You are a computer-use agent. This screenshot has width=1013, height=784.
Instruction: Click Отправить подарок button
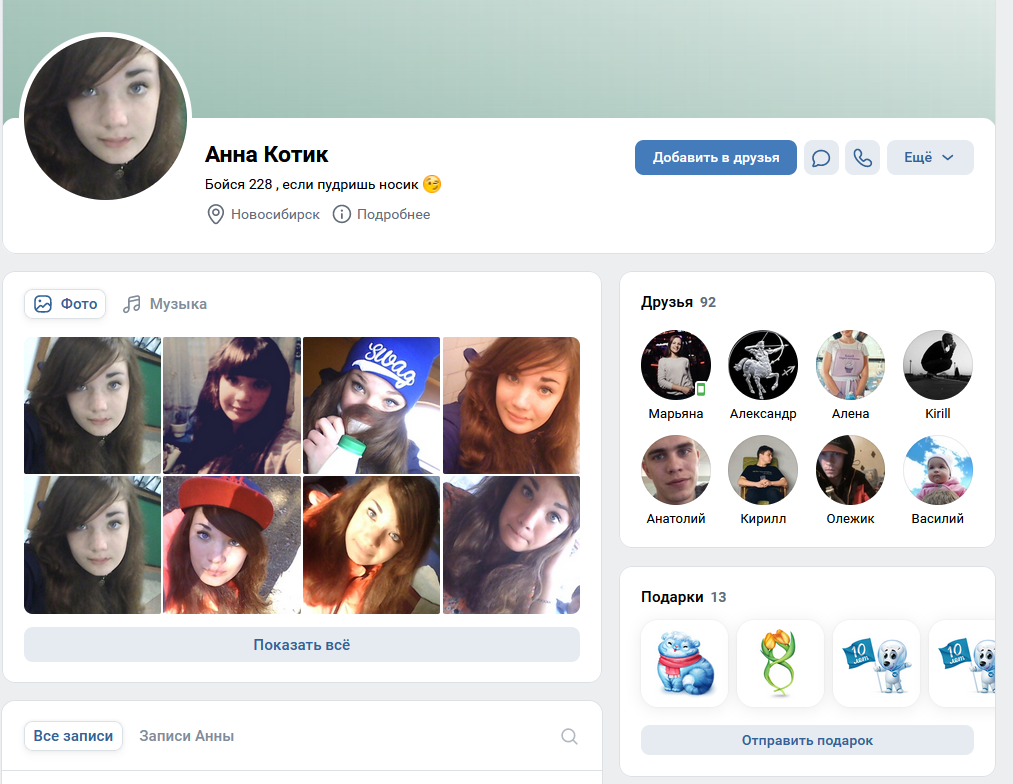[807, 740]
